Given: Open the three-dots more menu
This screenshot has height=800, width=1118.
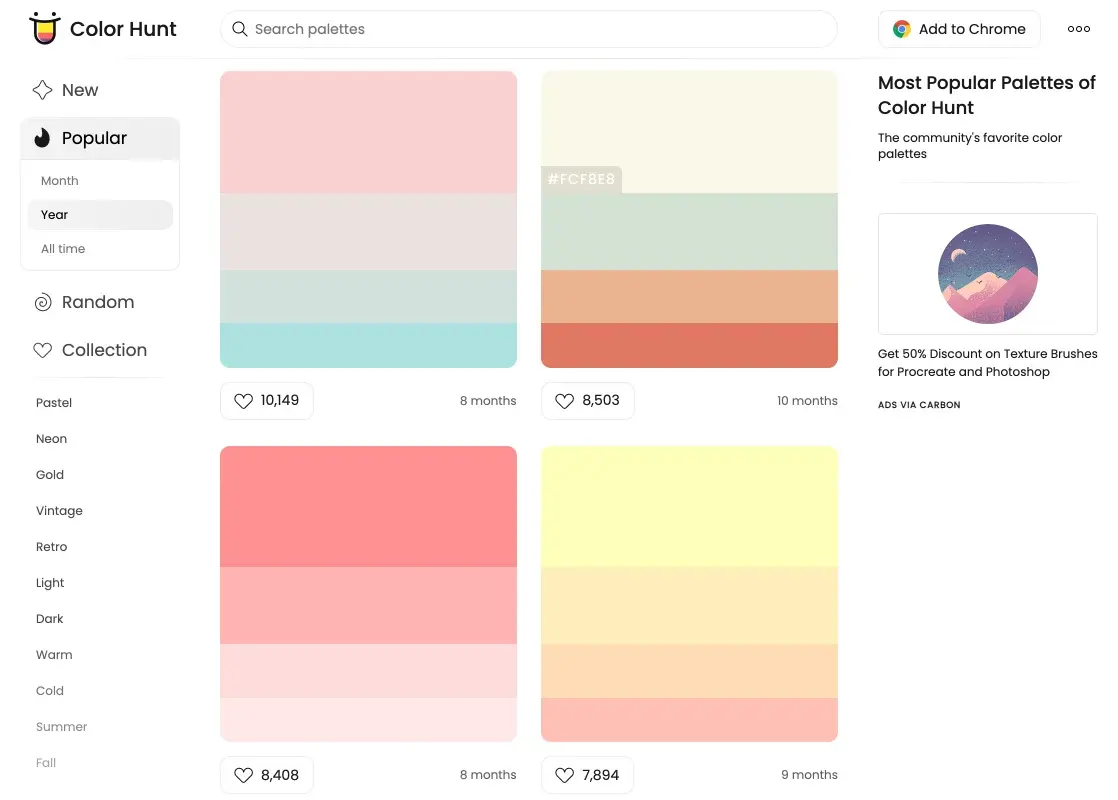Looking at the screenshot, I should (x=1079, y=29).
